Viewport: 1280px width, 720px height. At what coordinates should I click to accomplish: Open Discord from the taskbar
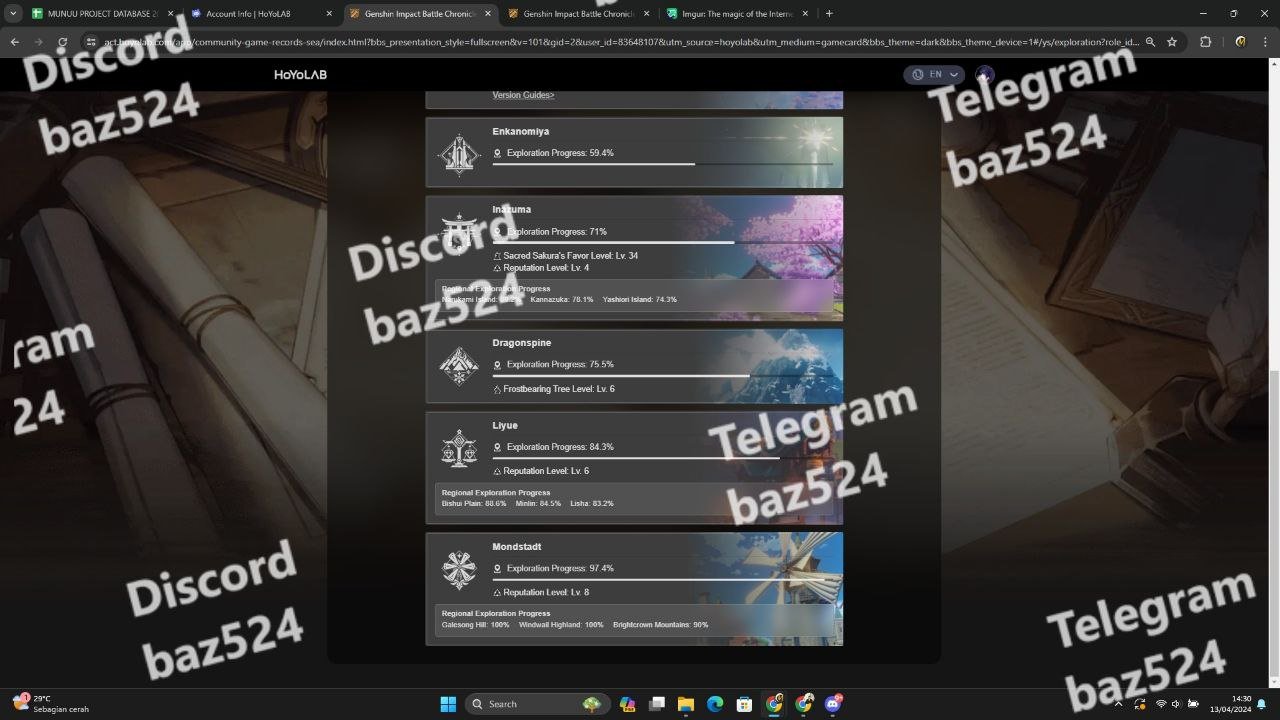tap(833, 704)
